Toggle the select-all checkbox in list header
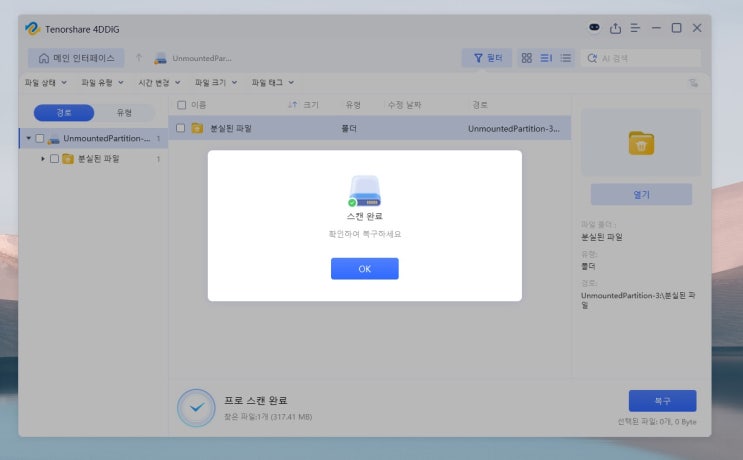 (181, 105)
